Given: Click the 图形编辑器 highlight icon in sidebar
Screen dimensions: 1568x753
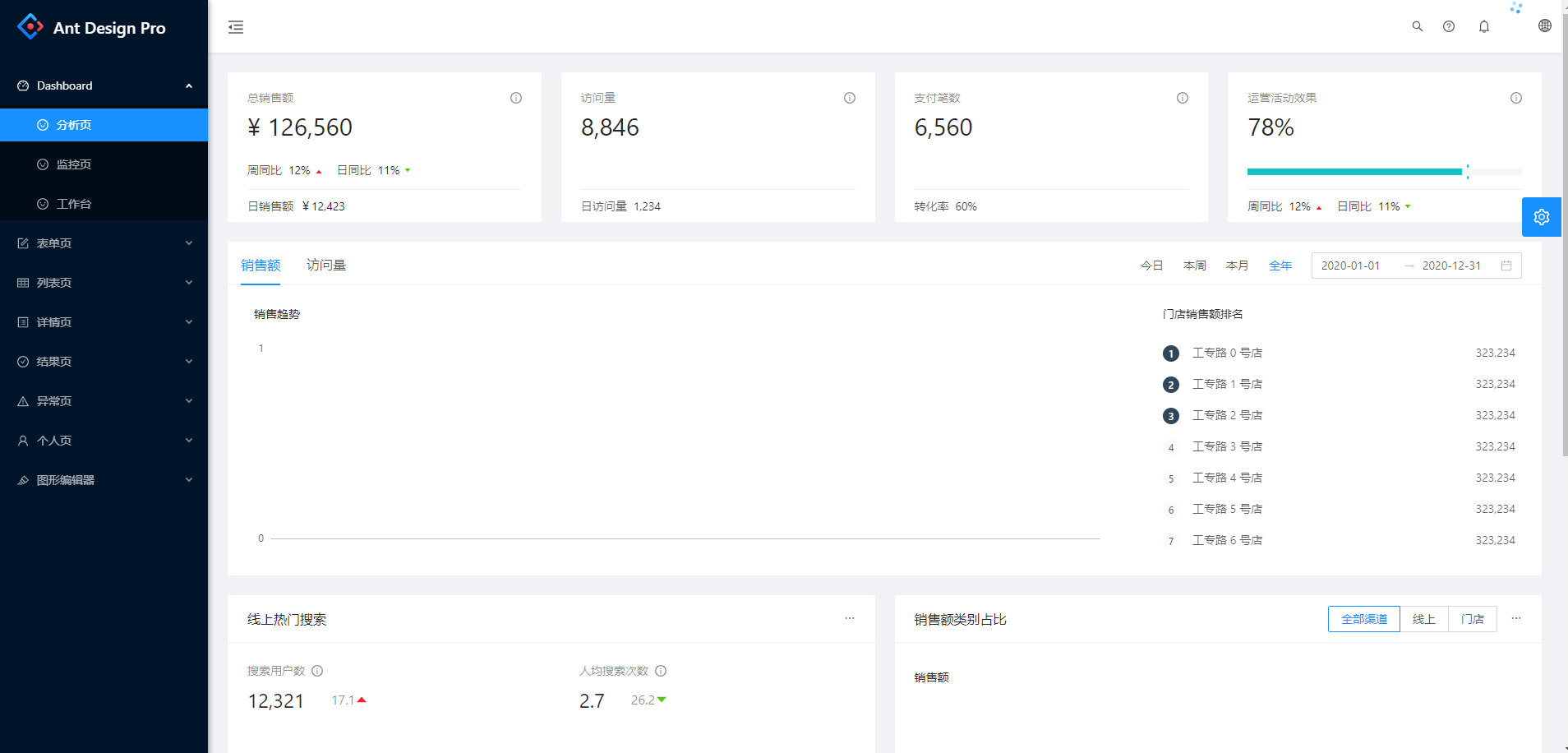Looking at the screenshot, I should click(x=23, y=480).
